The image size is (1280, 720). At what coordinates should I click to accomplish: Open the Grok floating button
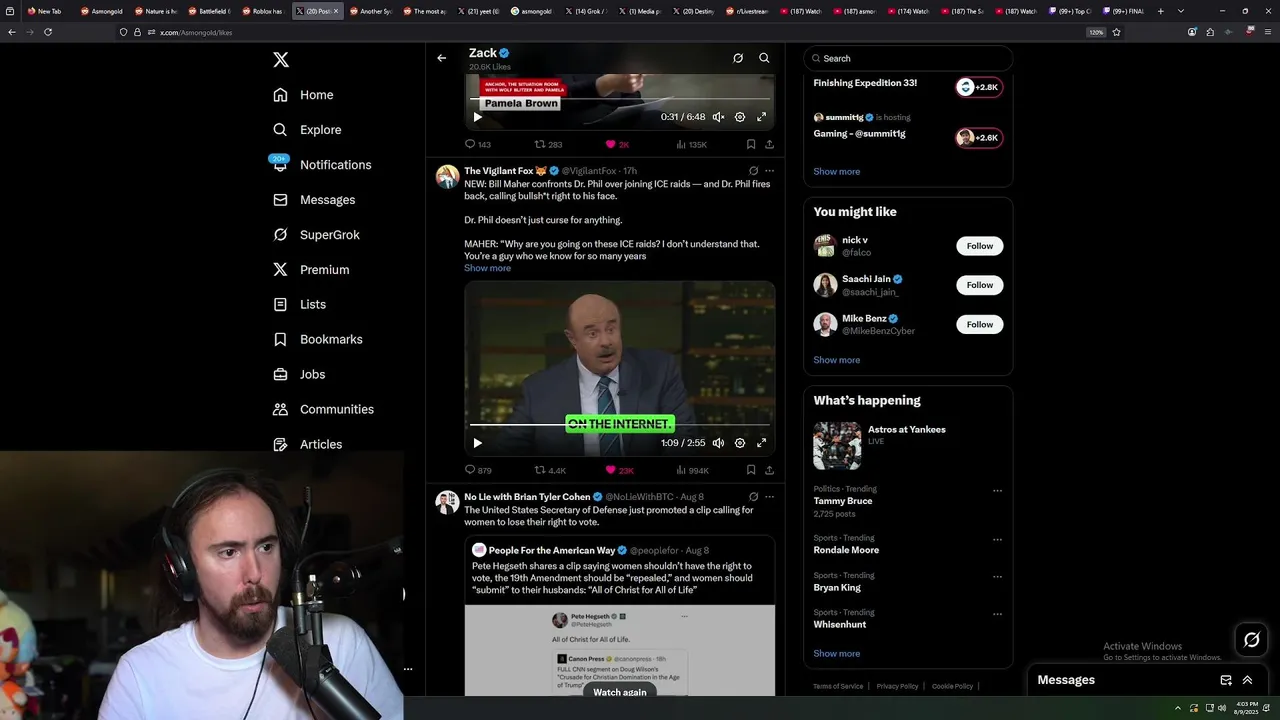tap(1251, 640)
